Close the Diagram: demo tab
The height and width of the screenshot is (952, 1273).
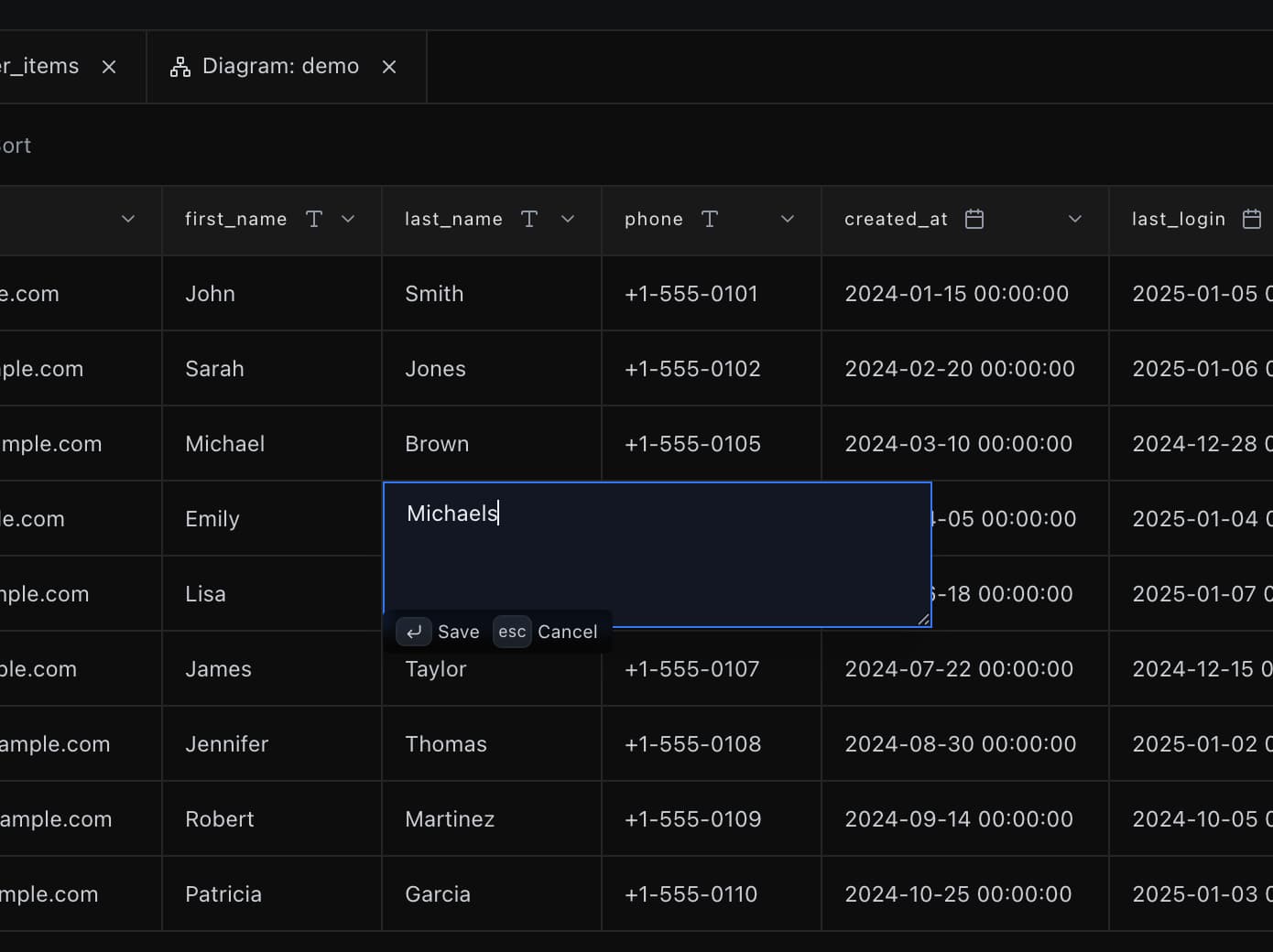pyautogui.click(x=389, y=66)
